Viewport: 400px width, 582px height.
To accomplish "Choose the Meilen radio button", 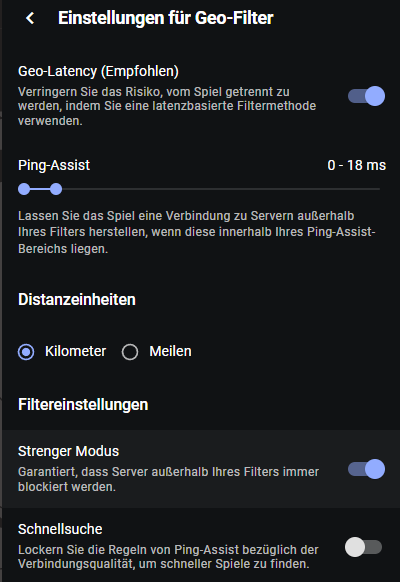I will coord(130,352).
